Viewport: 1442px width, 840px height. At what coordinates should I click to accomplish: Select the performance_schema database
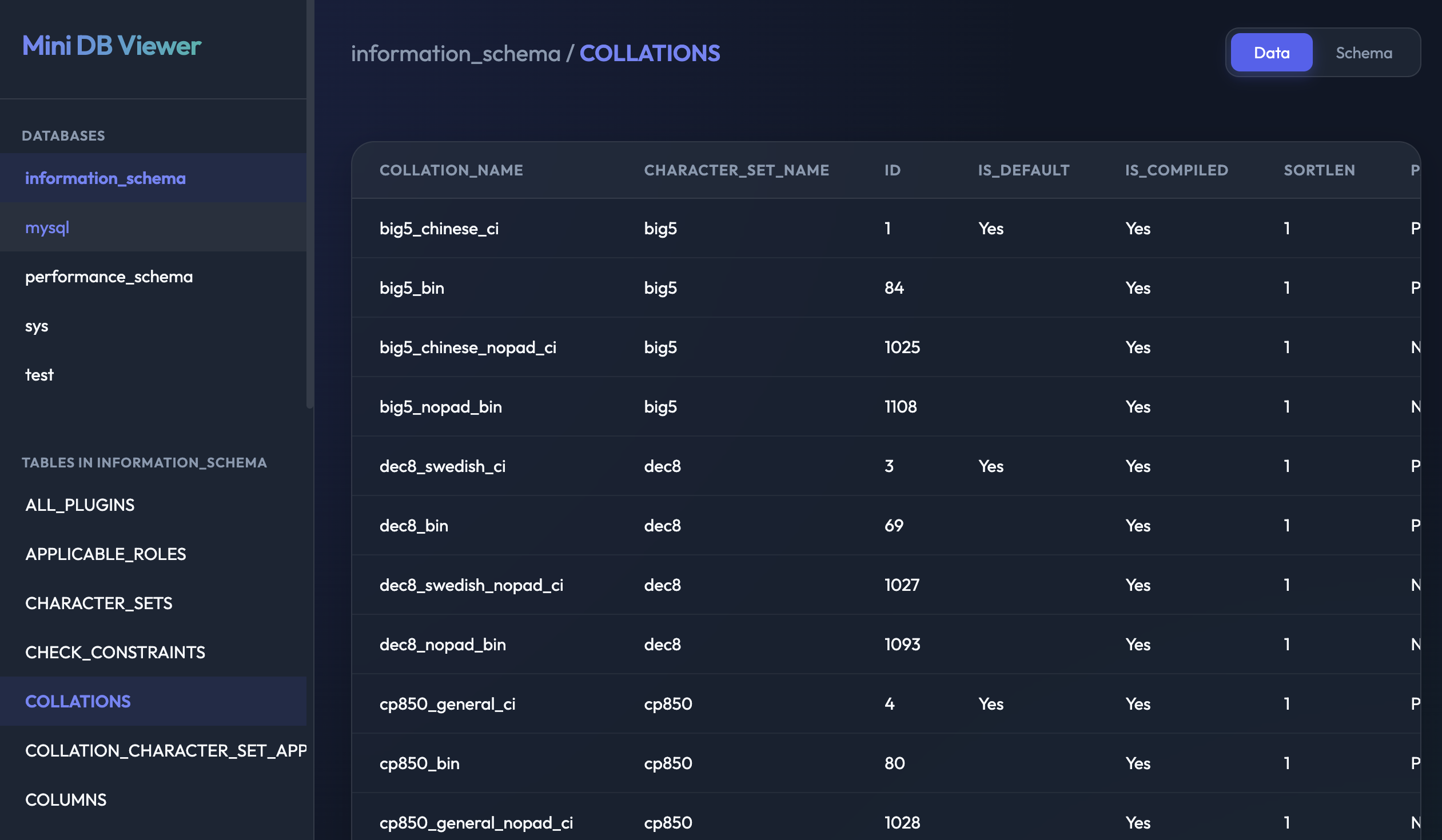coord(109,277)
